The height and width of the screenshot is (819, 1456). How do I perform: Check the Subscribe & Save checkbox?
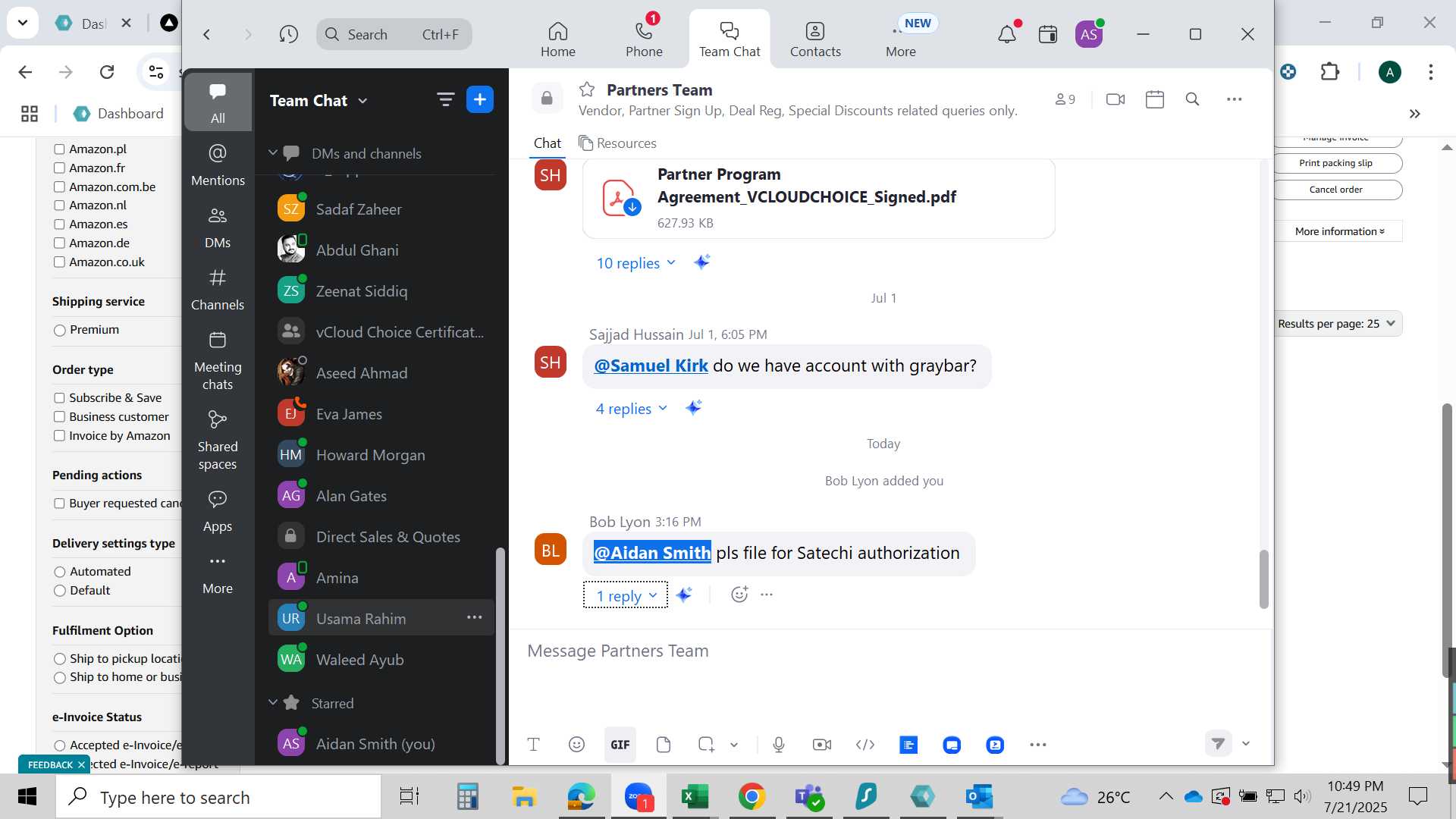59,398
